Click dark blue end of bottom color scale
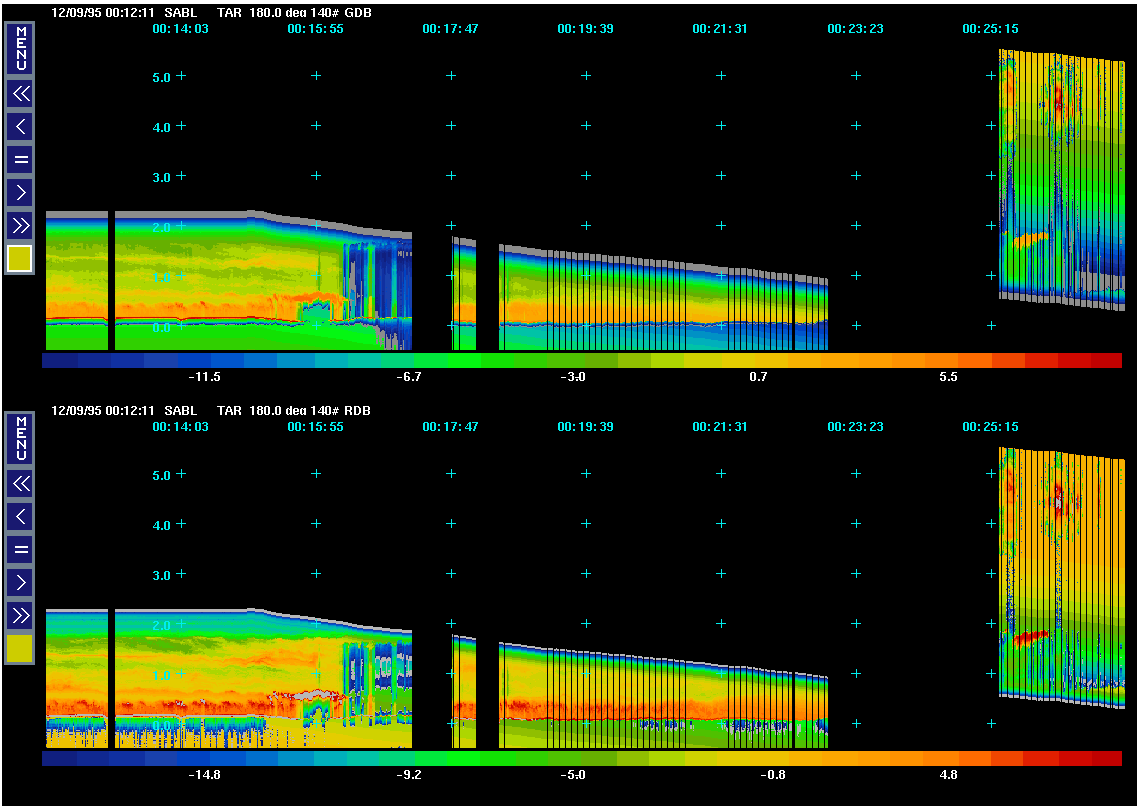Viewport: 1141px width, 810px height. (59, 759)
